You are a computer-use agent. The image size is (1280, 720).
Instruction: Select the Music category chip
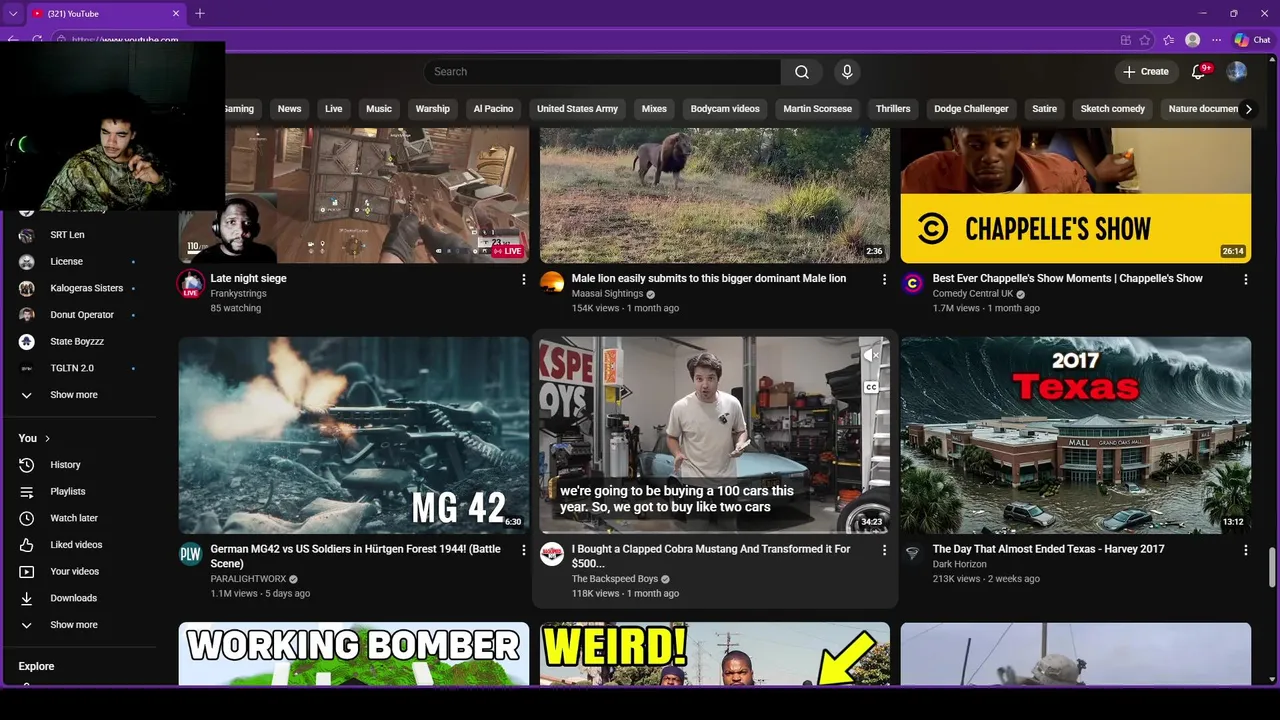[379, 109]
